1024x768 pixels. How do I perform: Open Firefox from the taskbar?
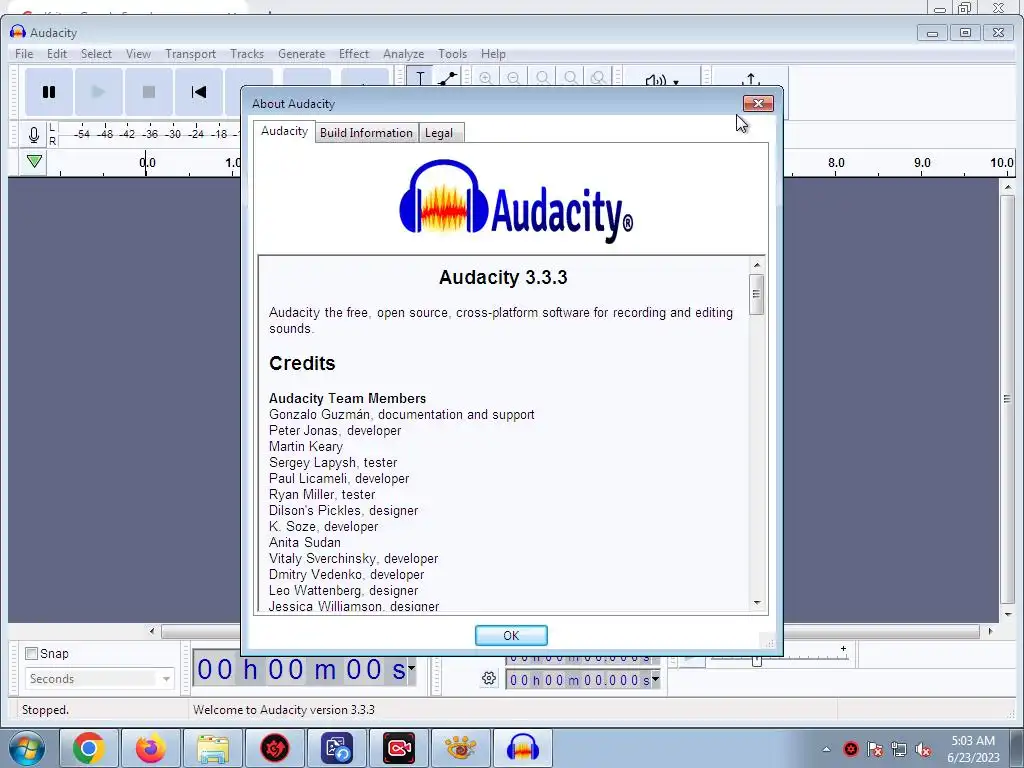tap(150, 748)
